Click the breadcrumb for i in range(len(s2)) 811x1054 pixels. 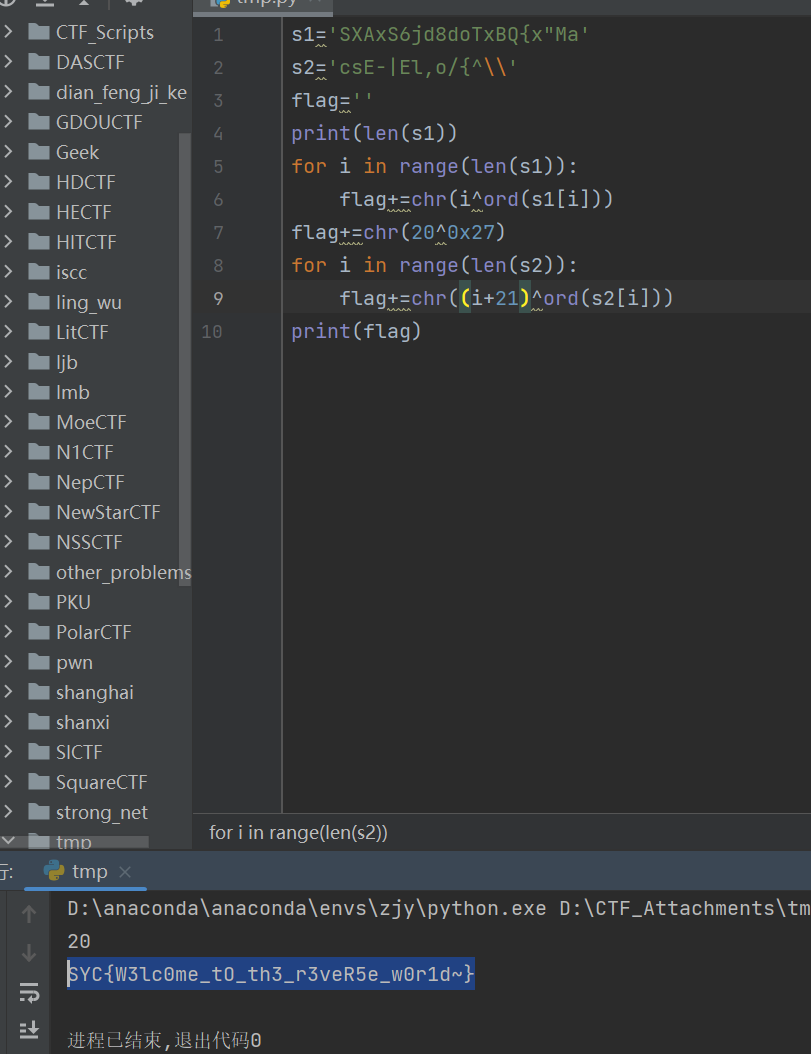298,832
